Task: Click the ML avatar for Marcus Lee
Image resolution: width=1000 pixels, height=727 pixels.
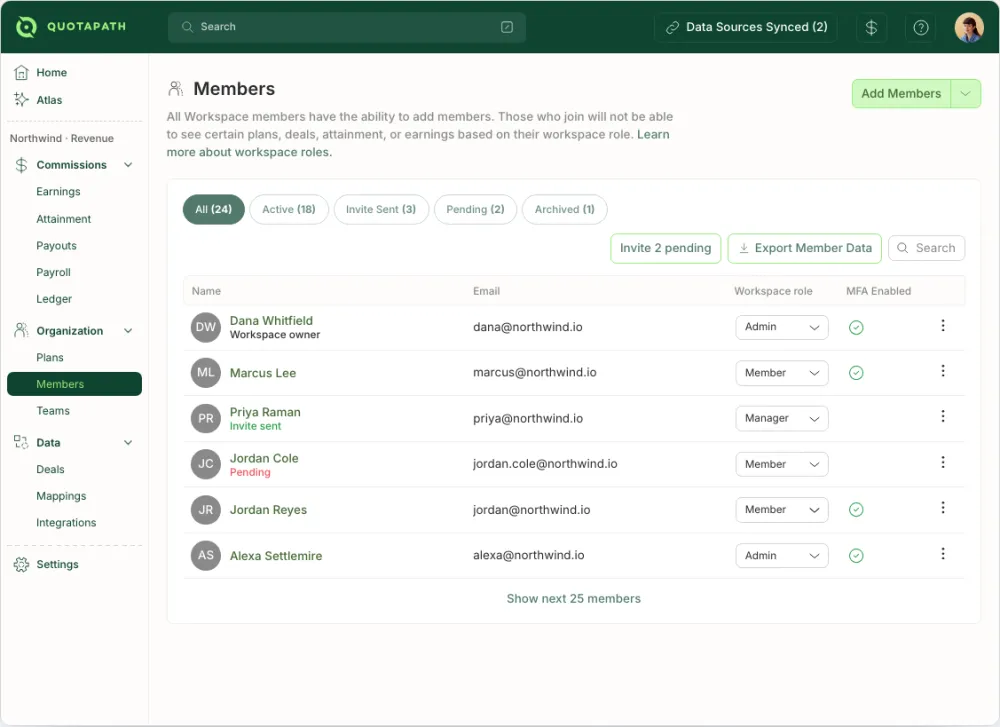Action: (x=205, y=372)
